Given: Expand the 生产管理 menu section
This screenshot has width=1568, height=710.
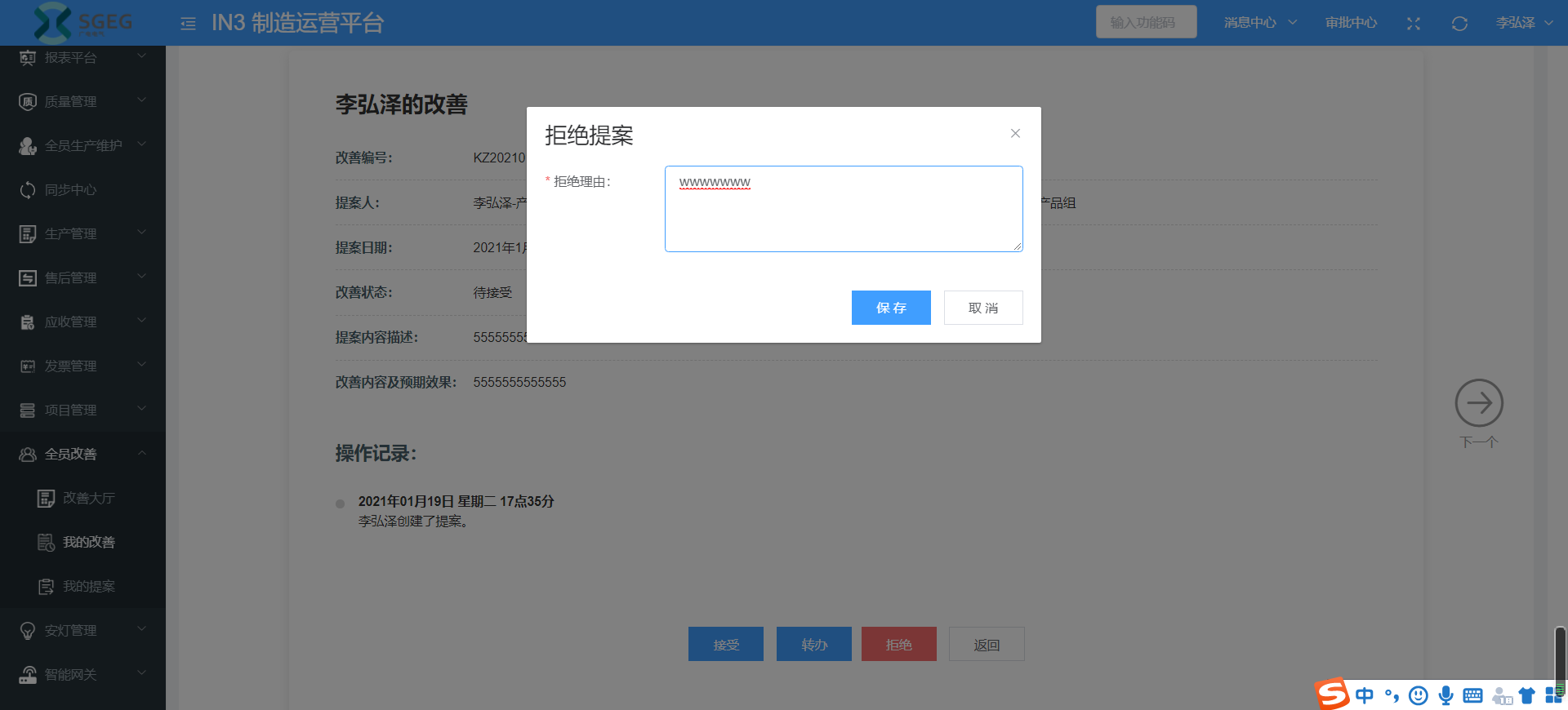Looking at the screenshot, I should point(82,233).
